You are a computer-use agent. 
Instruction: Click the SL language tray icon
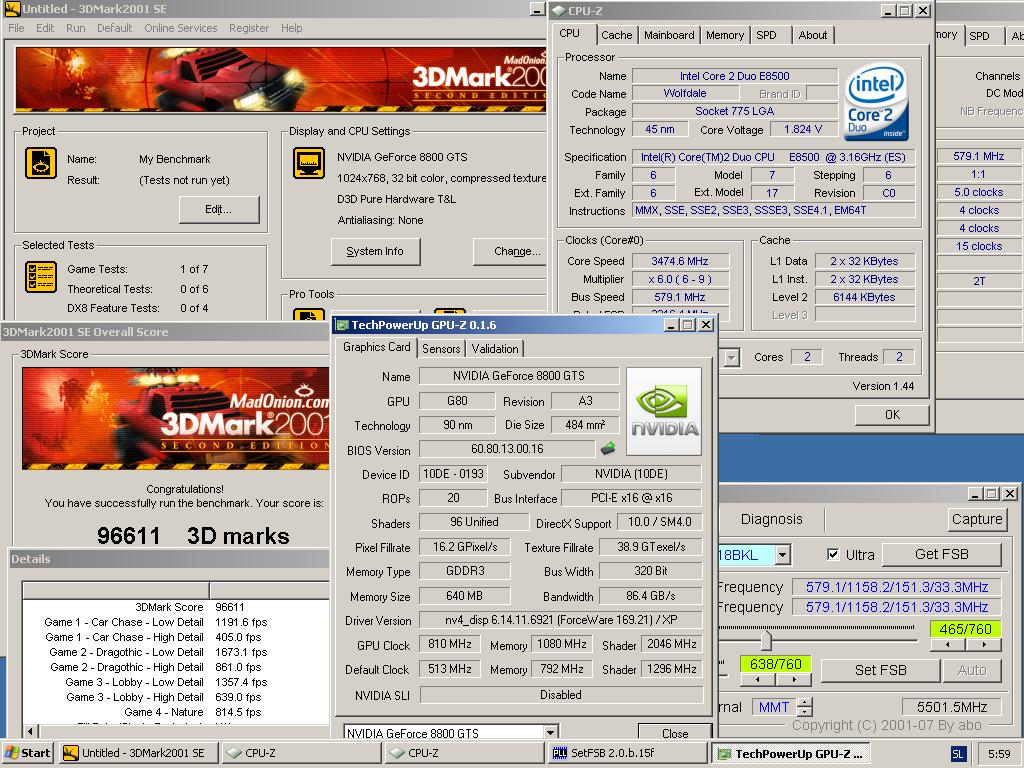pos(957,754)
